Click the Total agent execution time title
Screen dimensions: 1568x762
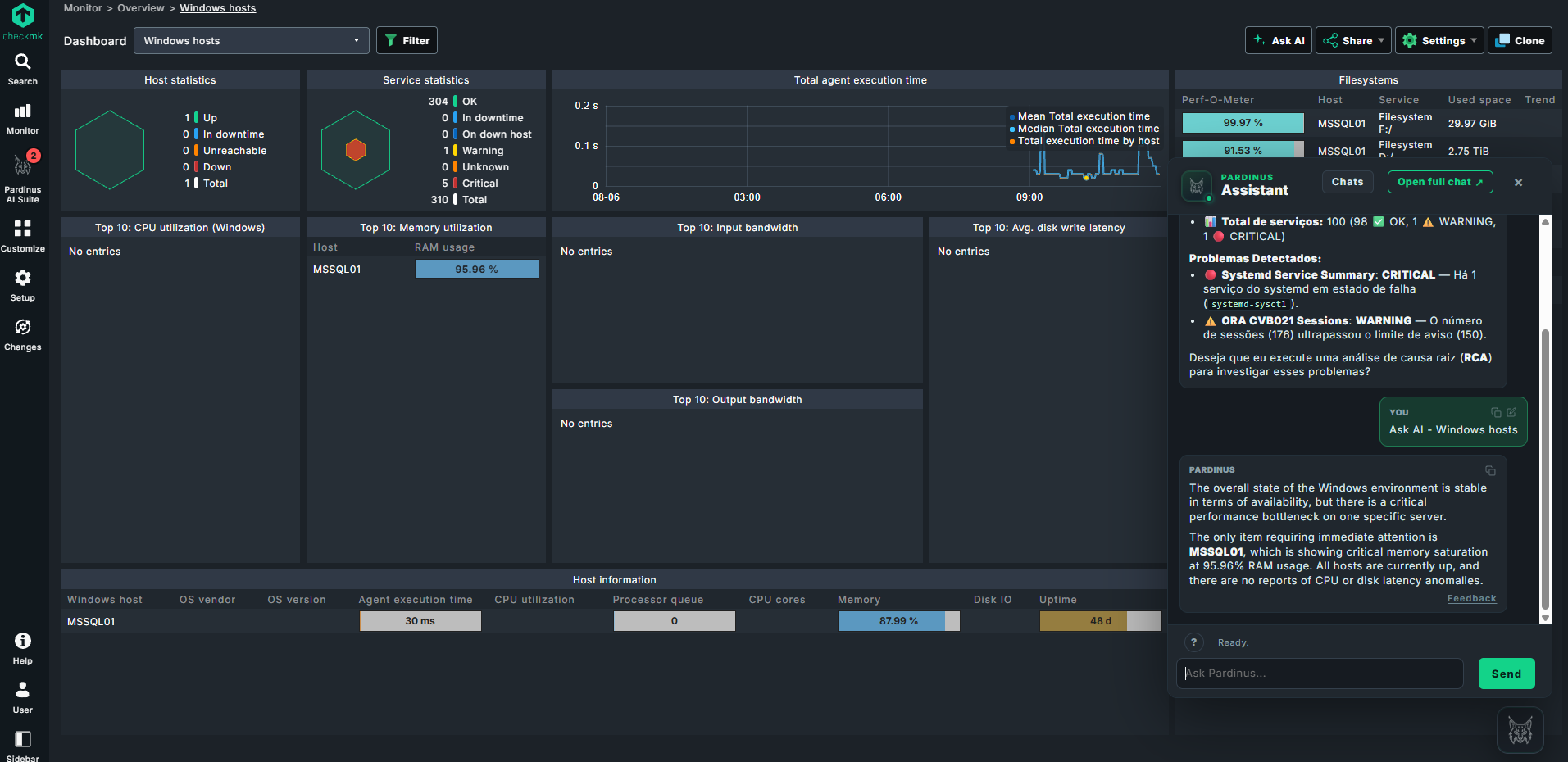click(x=861, y=80)
